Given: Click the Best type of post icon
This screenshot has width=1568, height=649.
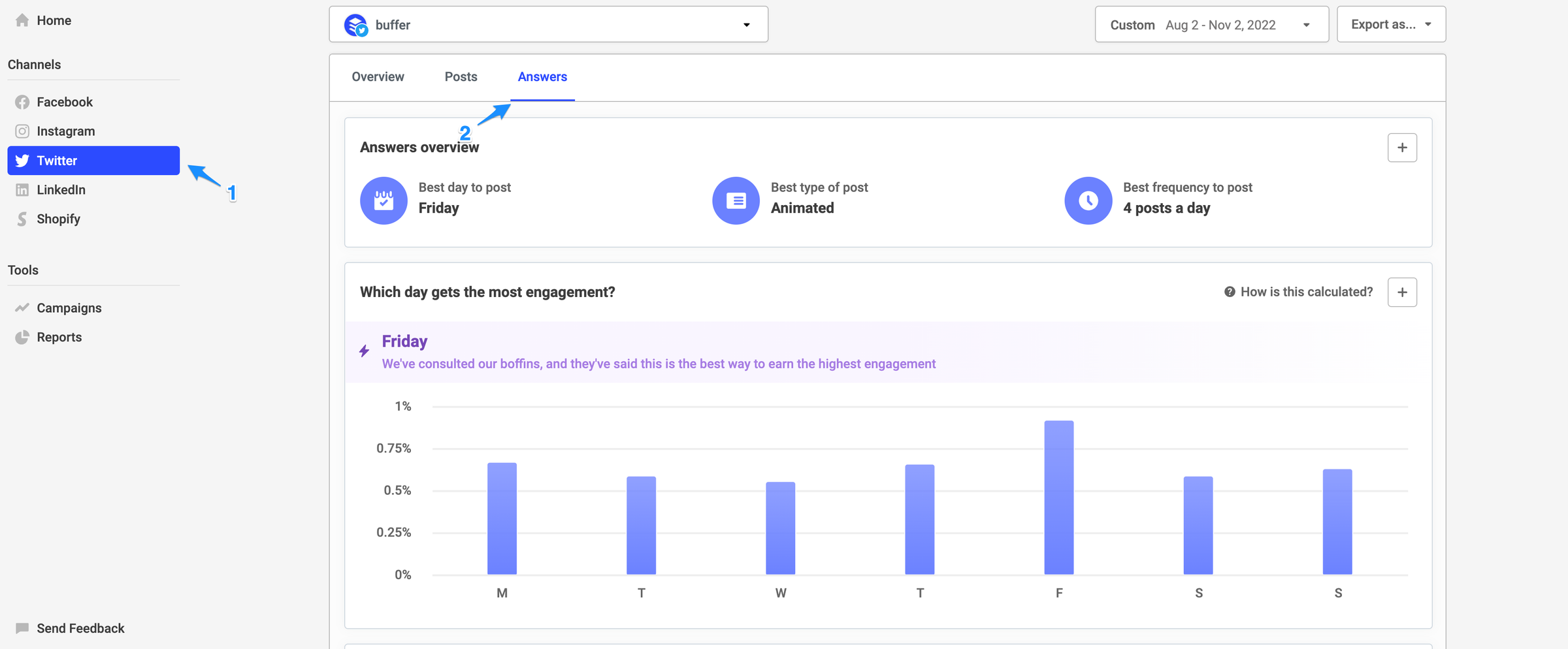Looking at the screenshot, I should click(736, 200).
